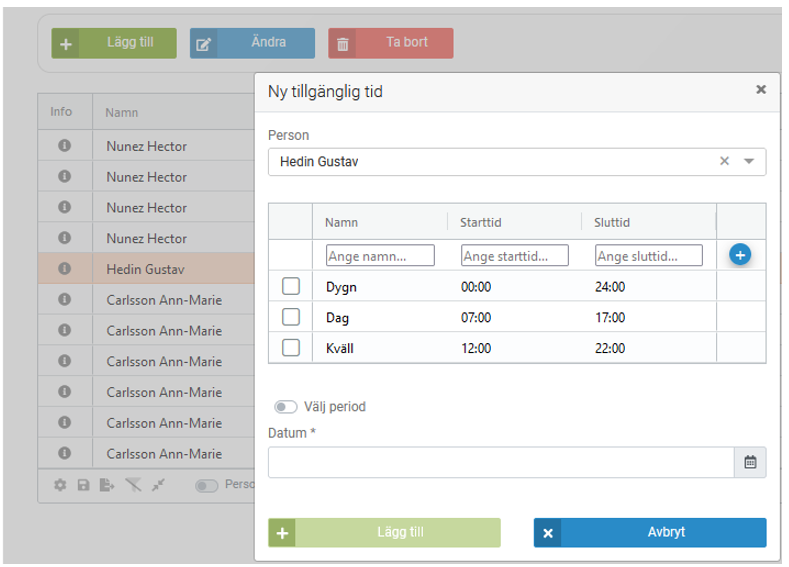Check the Kväll time checkbox
The image size is (789, 567).
[x=291, y=348]
